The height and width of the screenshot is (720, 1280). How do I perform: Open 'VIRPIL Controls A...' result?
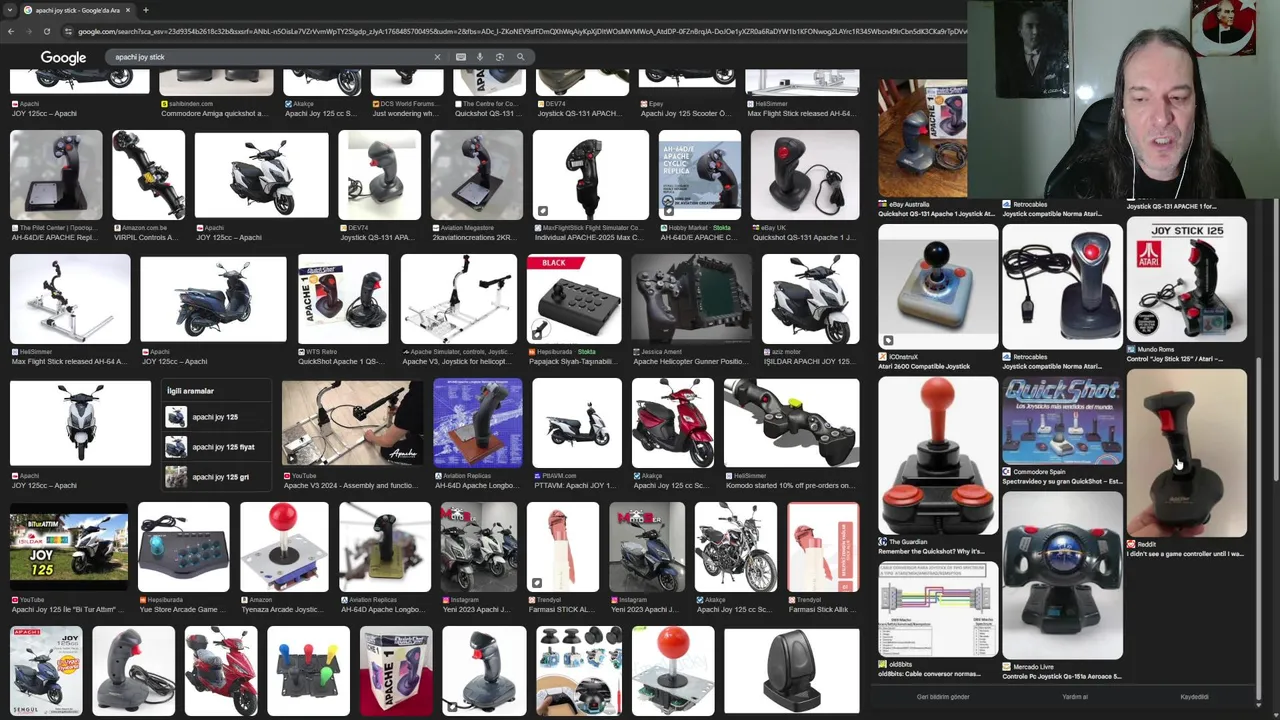point(148,186)
